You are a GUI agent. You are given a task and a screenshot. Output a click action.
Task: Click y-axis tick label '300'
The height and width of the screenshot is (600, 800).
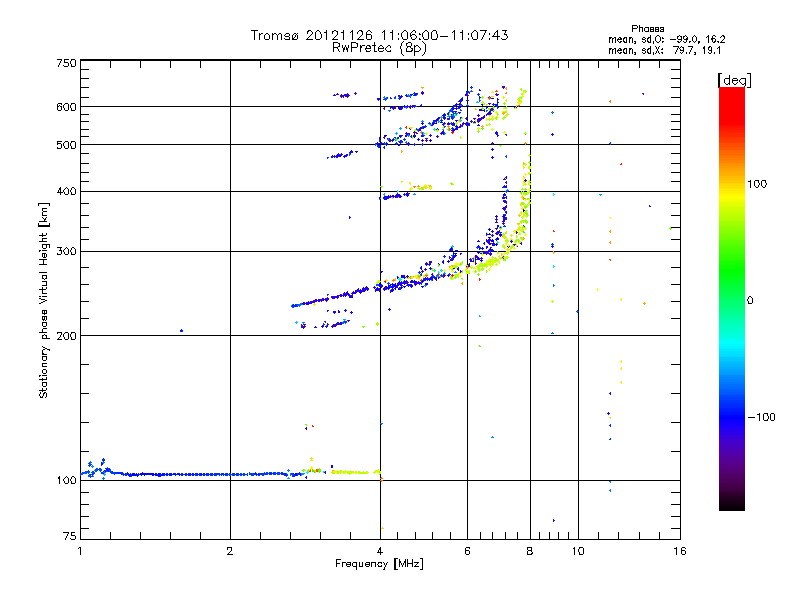(x=66, y=252)
